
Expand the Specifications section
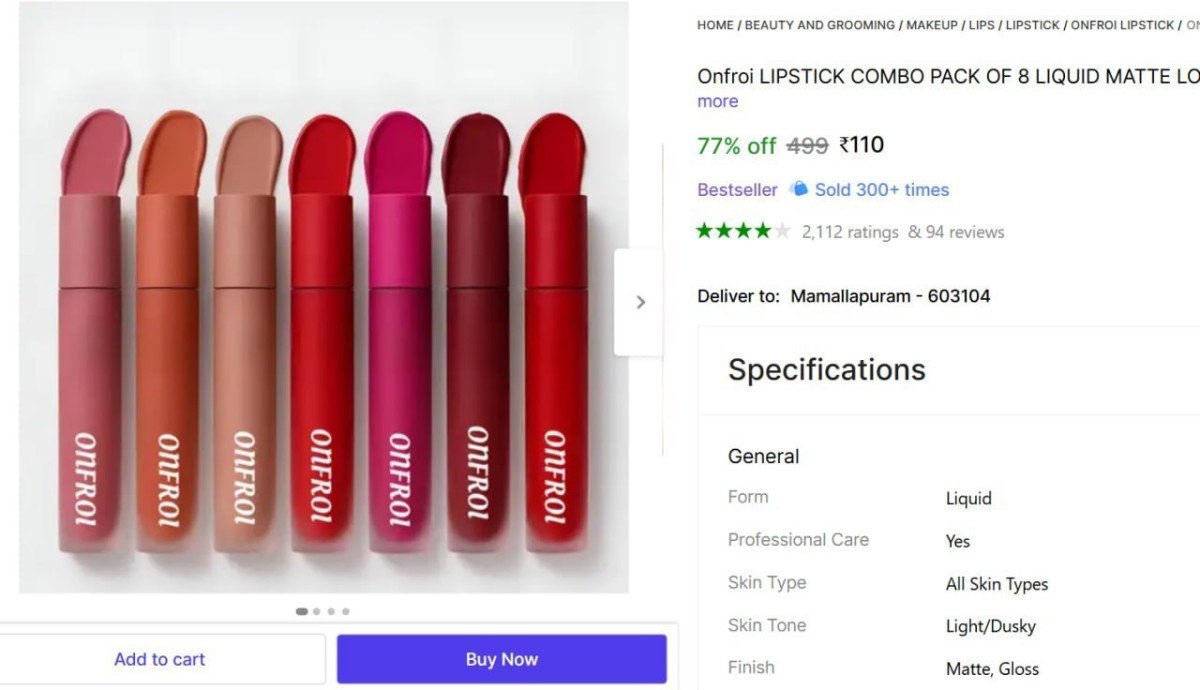point(826,369)
